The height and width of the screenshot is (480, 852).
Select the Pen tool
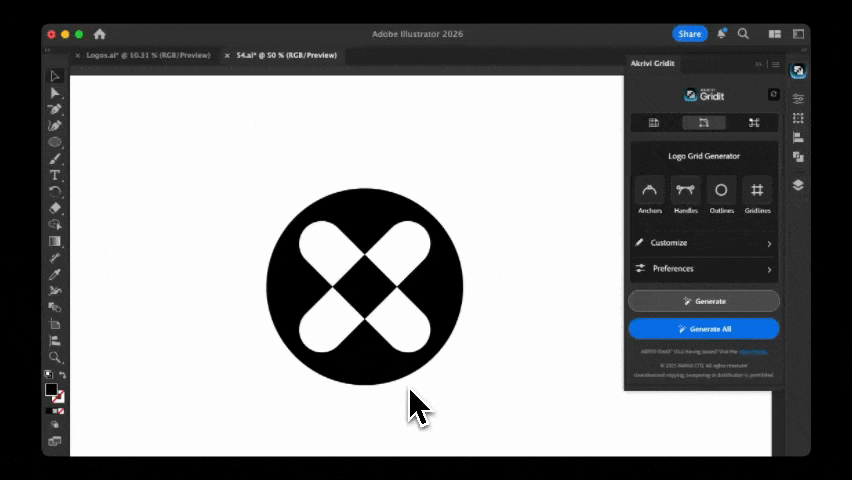[x=55, y=109]
